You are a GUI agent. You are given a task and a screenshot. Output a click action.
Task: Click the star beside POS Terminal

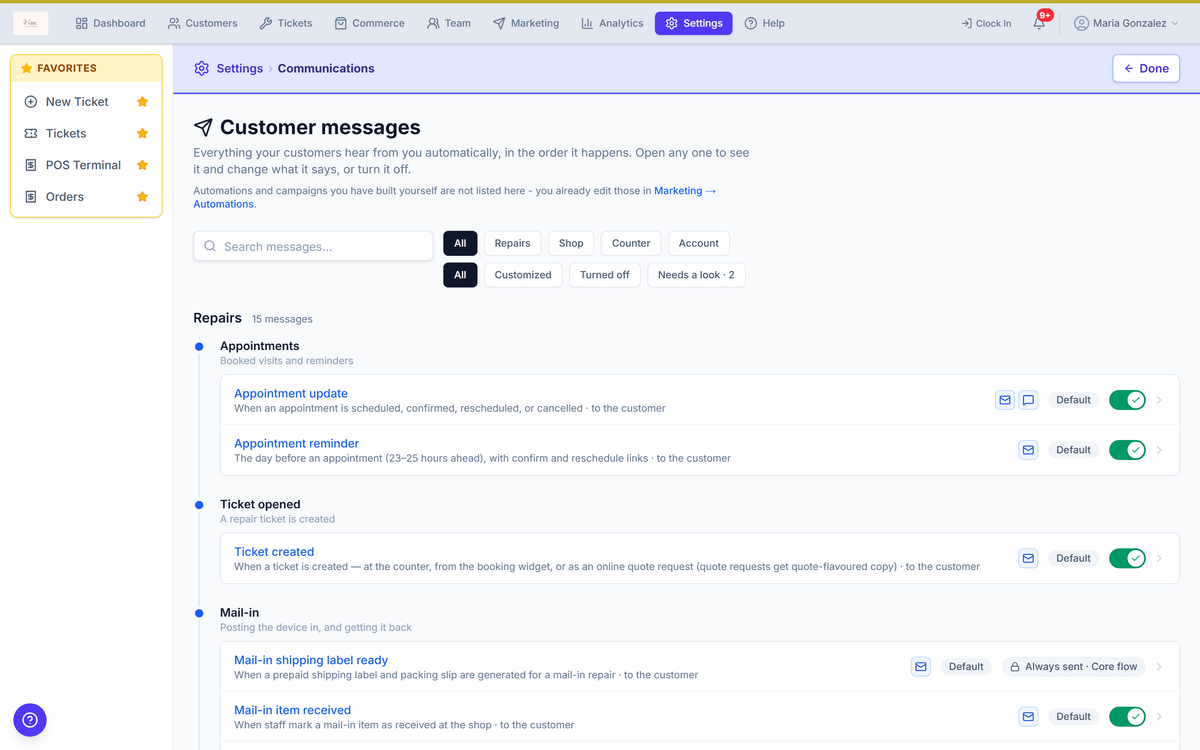[142, 165]
